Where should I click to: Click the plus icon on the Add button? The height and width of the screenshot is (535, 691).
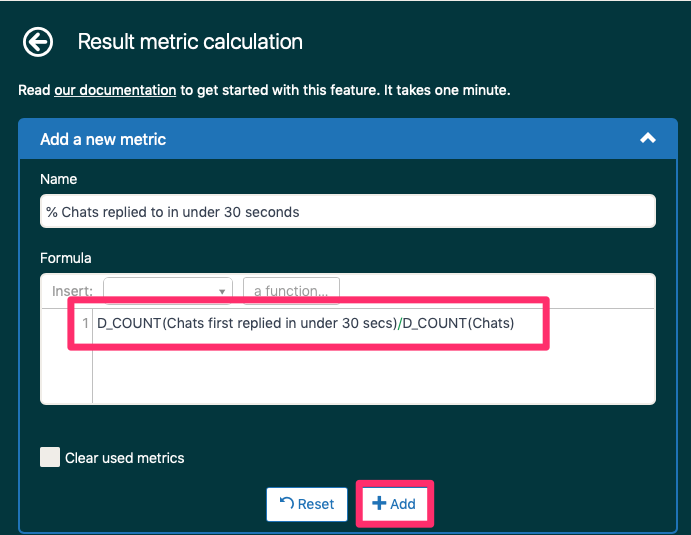tap(379, 503)
